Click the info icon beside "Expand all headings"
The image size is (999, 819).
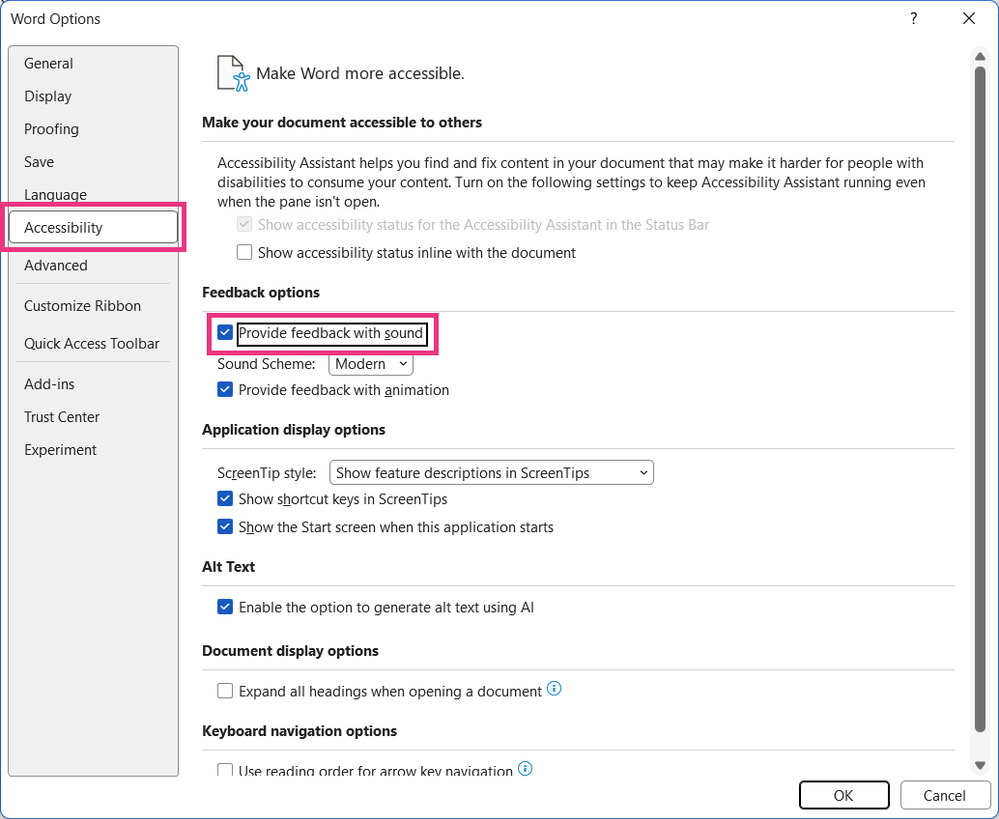[554, 688]
